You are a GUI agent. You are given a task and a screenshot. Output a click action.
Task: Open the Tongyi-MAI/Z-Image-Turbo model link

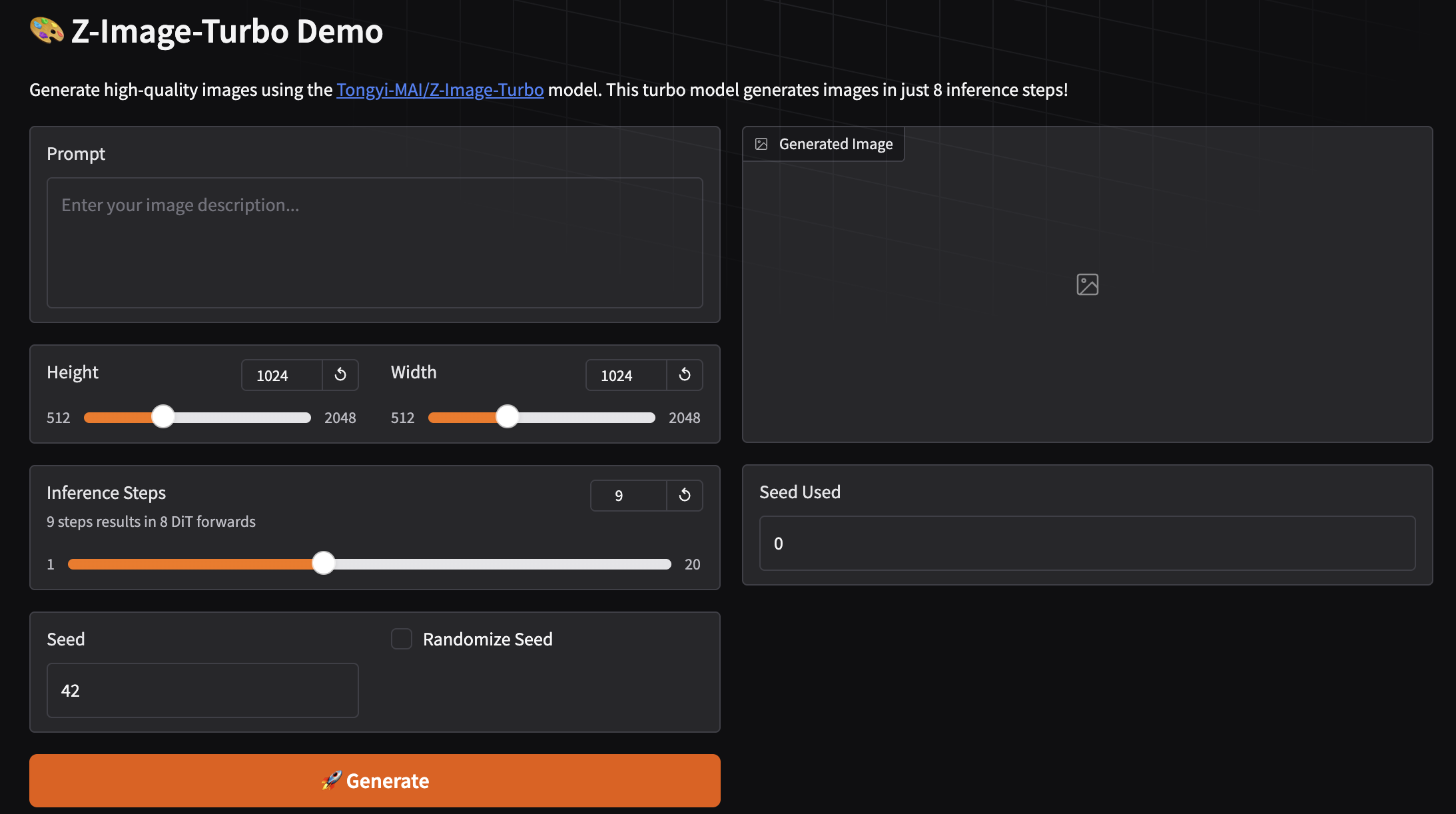click(439, 89)
